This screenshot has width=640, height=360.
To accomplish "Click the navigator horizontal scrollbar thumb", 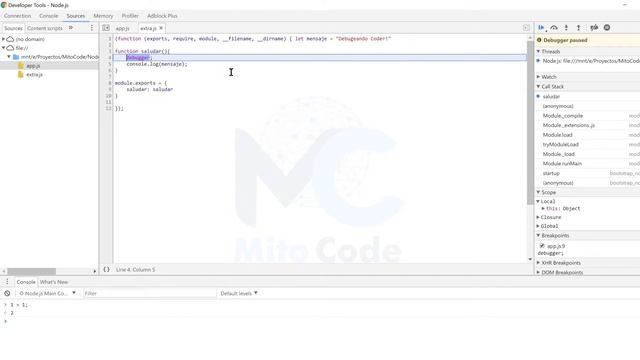I will pos(31,271).
